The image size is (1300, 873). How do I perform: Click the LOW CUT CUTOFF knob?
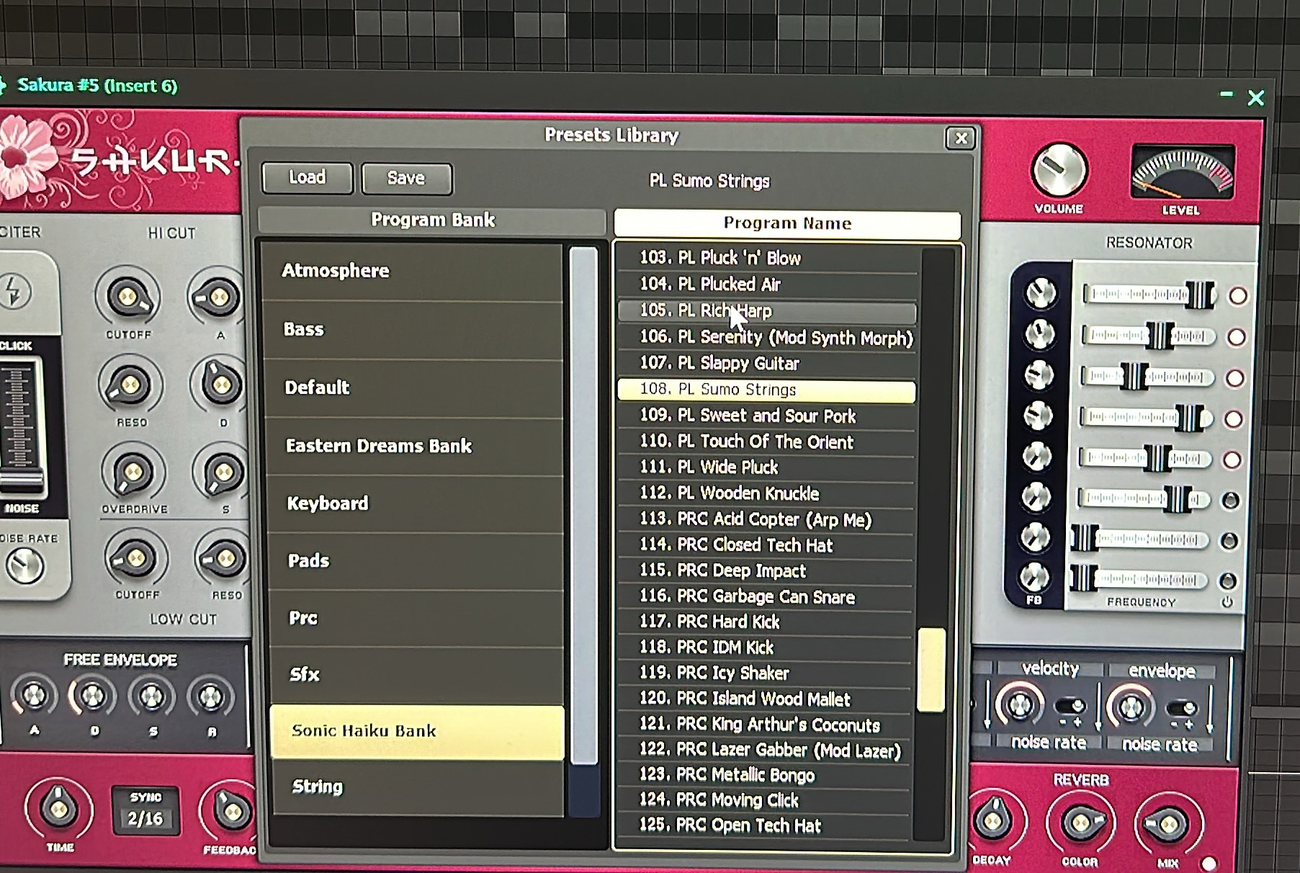point(135,558)
